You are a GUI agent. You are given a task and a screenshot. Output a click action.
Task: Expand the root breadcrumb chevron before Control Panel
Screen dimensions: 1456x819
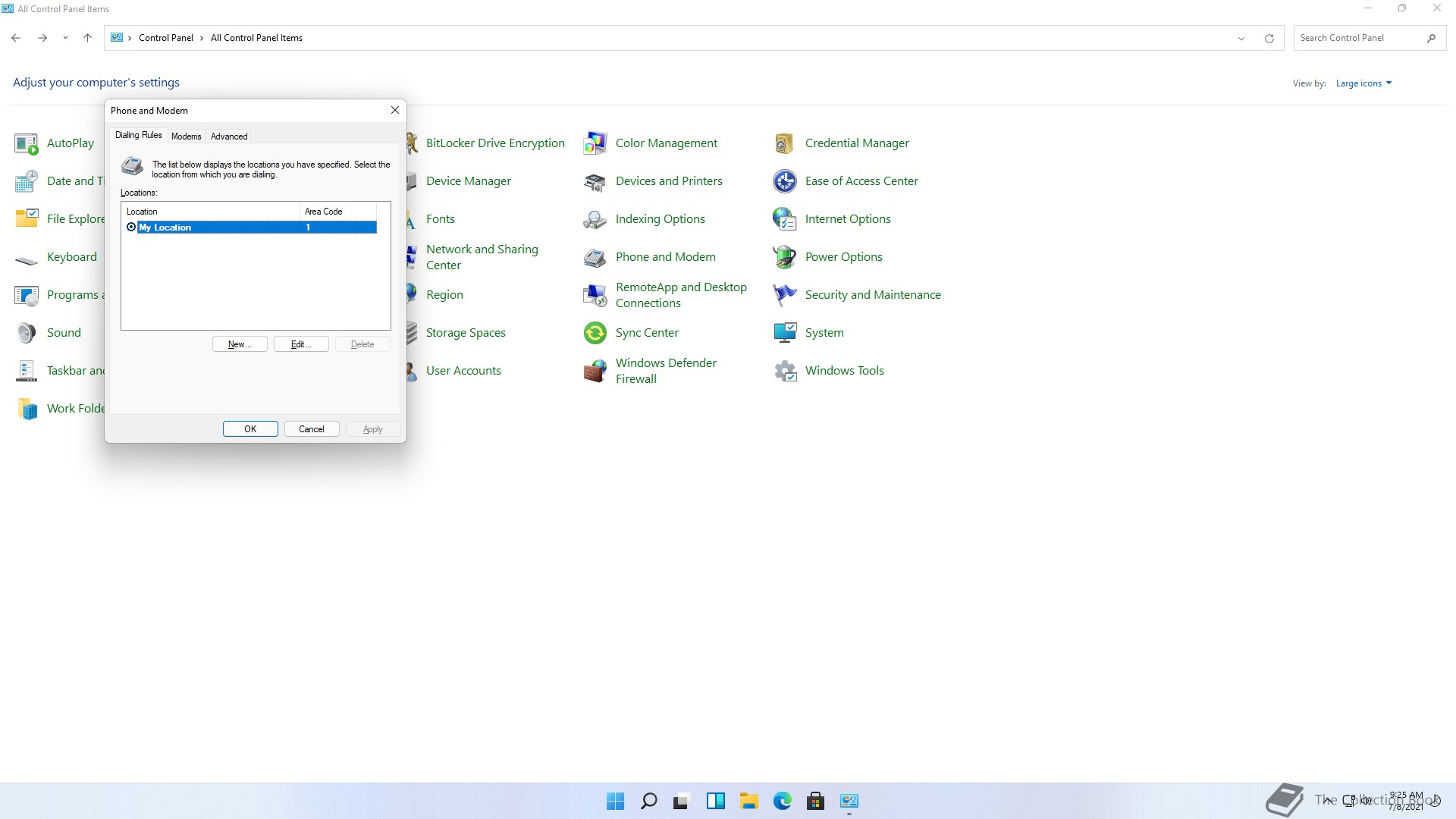click(130, 38)
